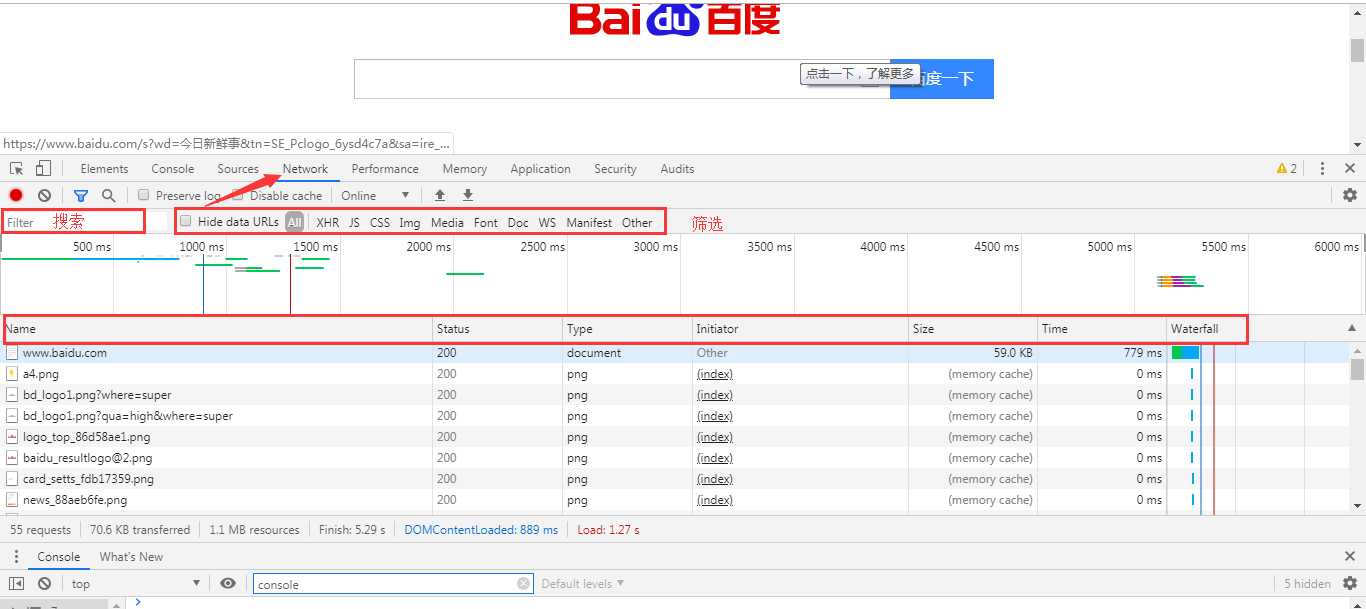
Task: Sort by the Time column header
Action: click(x=1102, y=328)
